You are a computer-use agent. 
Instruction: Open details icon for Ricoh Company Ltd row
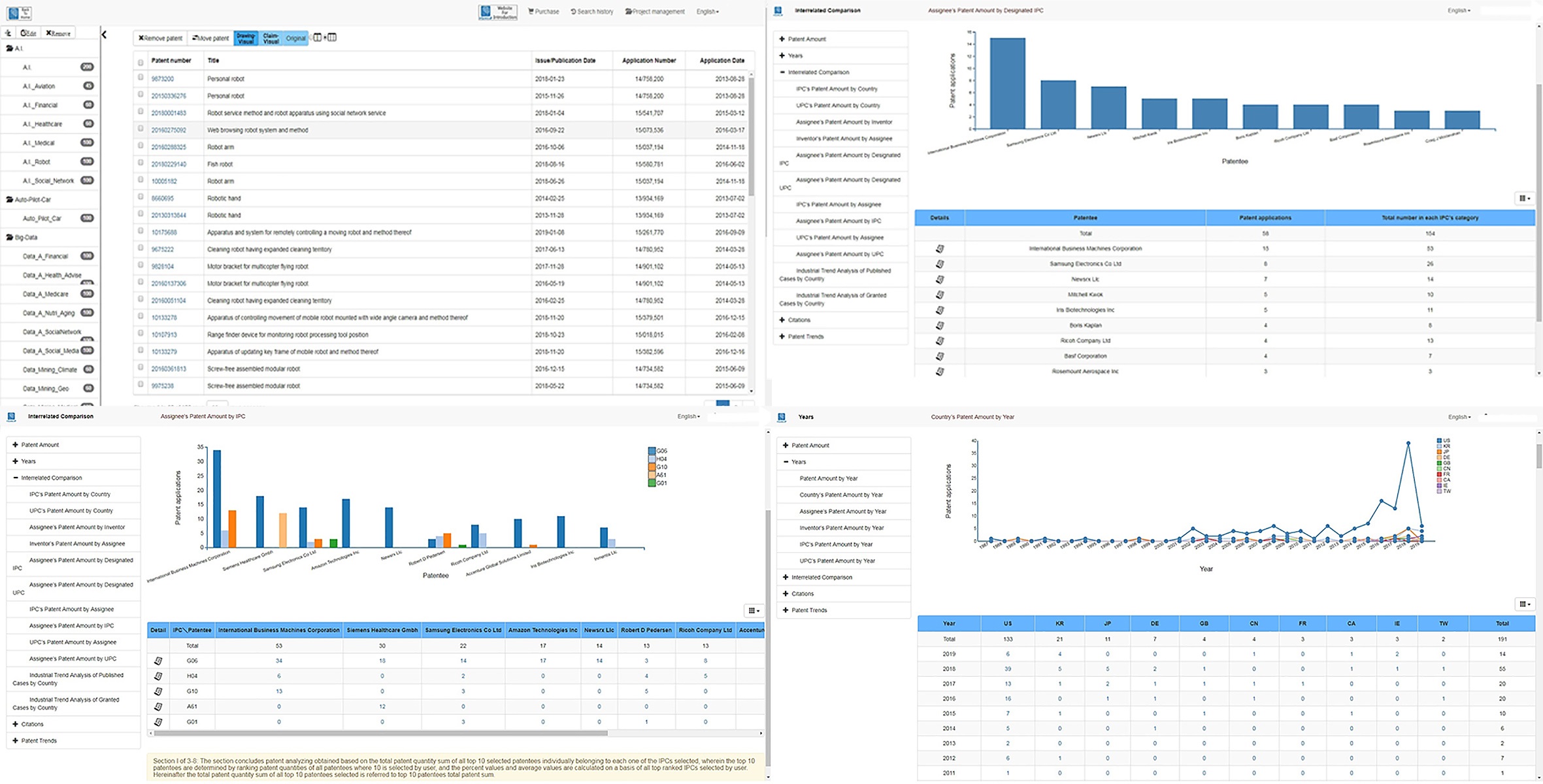(x=940, y=341)
